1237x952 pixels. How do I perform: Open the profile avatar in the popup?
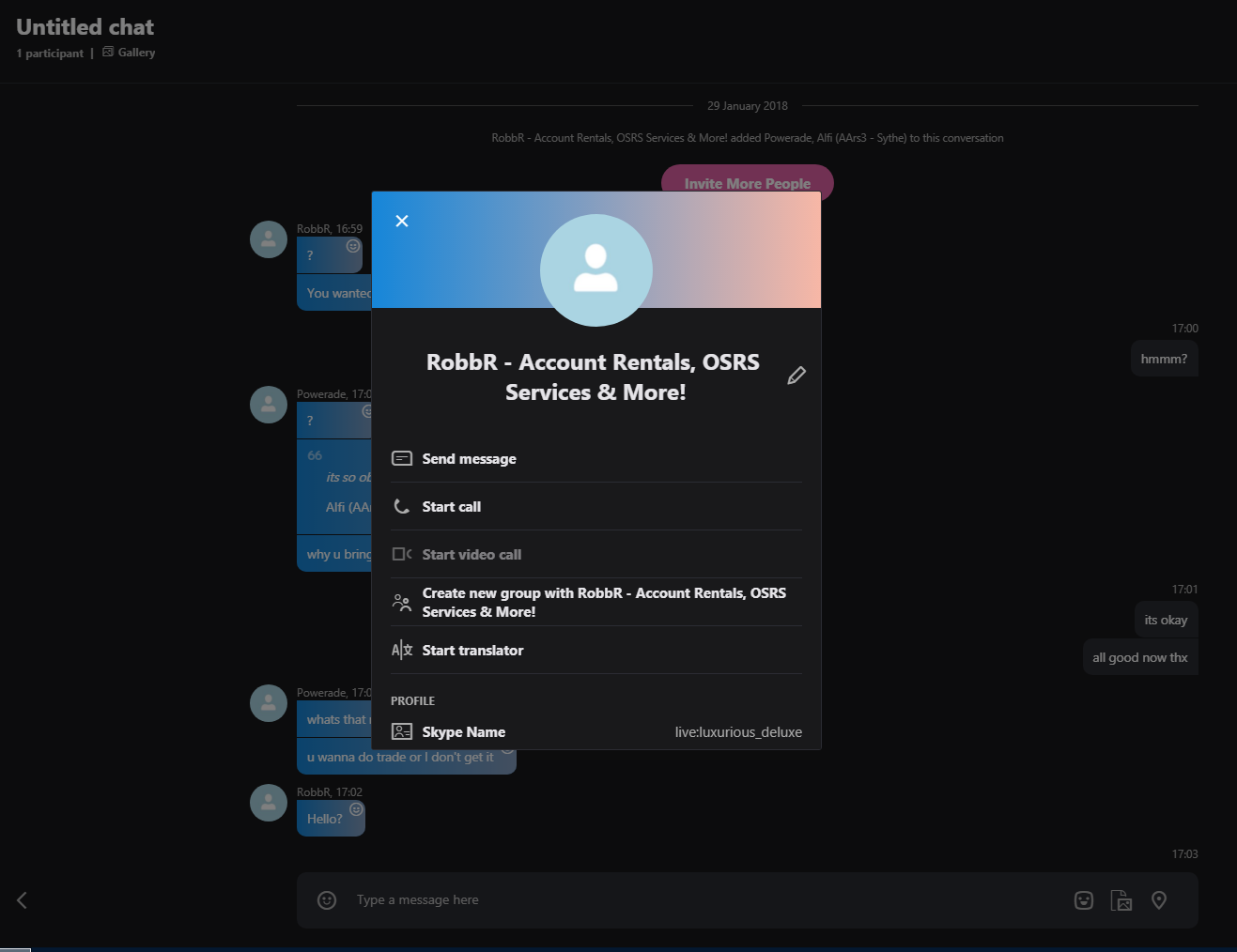coord(596,270)
